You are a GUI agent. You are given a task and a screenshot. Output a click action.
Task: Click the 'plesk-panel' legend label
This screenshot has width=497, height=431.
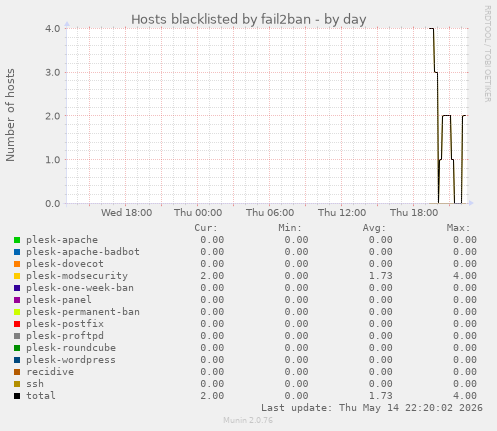[x=59, y=300]
